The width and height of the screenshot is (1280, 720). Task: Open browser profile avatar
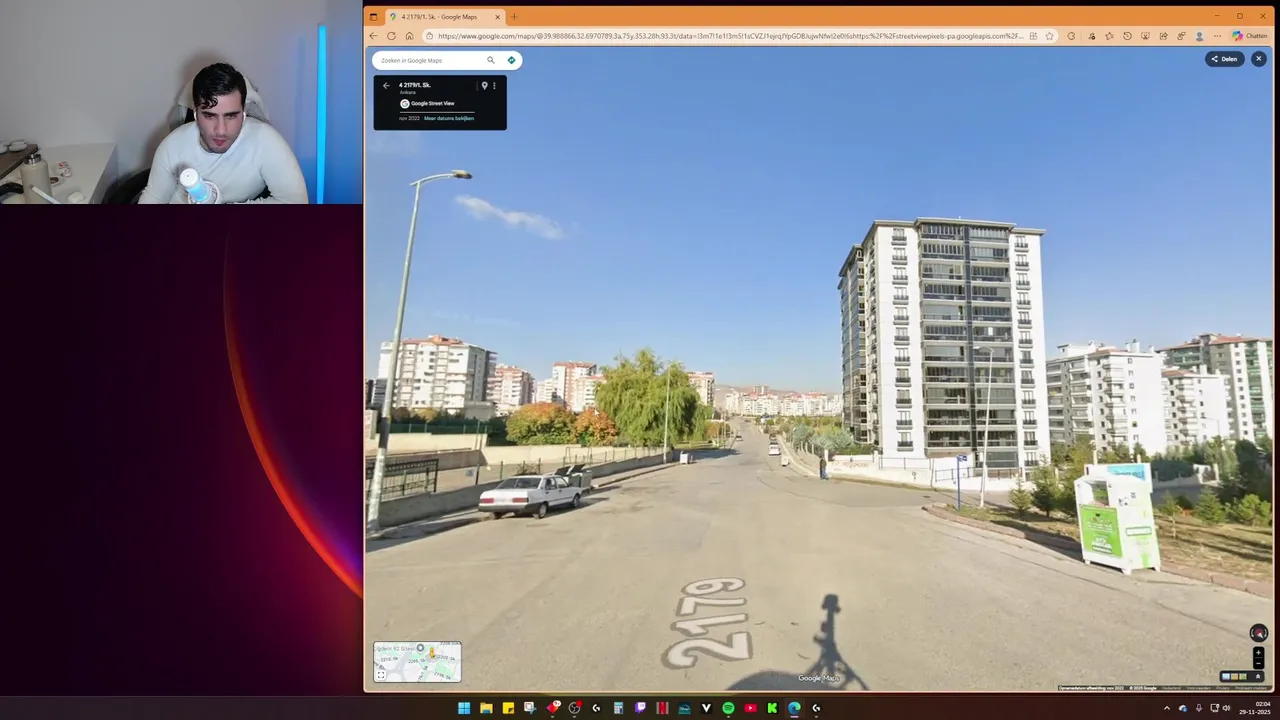(1199, 36)
